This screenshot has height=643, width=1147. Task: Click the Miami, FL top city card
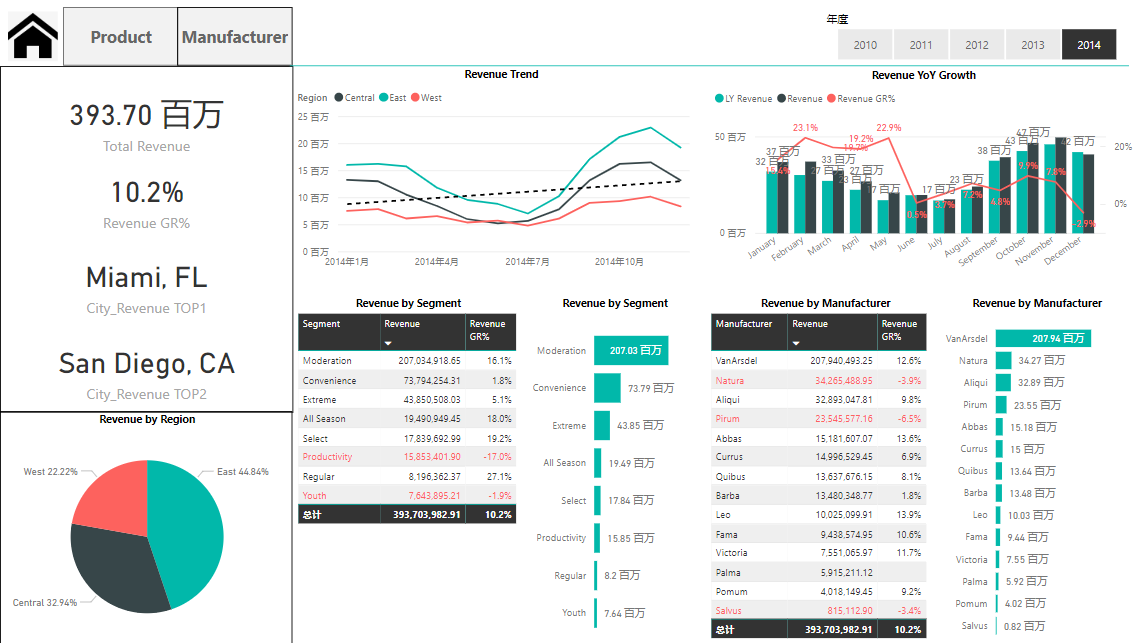point(146,277)
